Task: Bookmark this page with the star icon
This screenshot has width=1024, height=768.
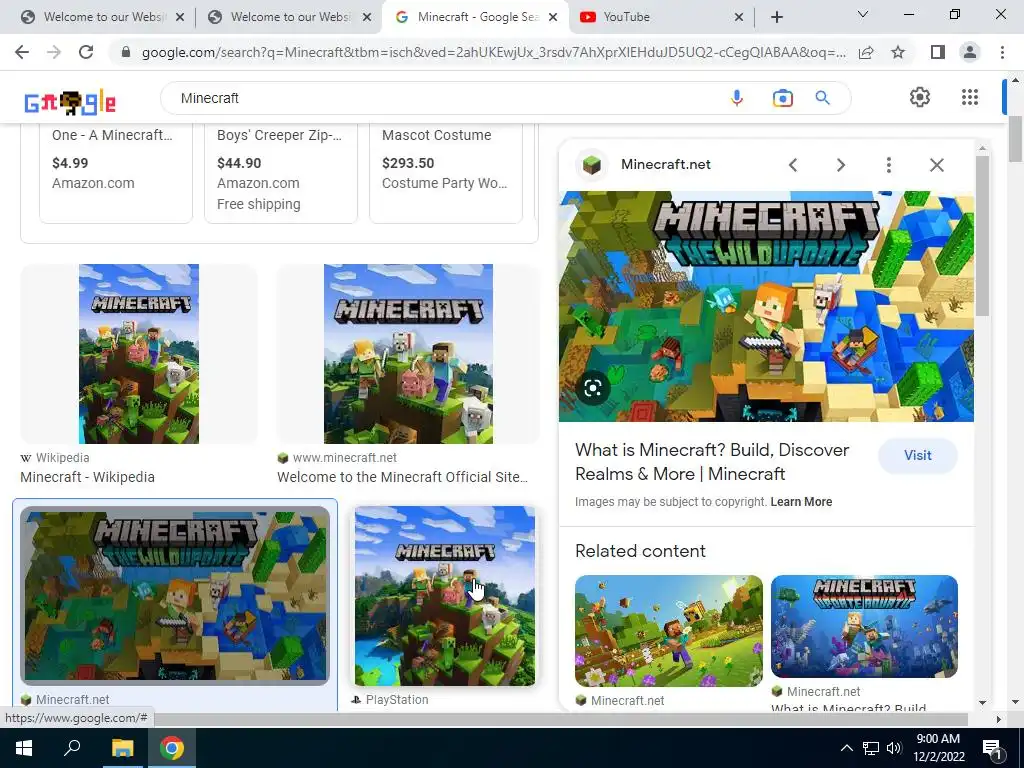Action: click(x=898, y=52)
